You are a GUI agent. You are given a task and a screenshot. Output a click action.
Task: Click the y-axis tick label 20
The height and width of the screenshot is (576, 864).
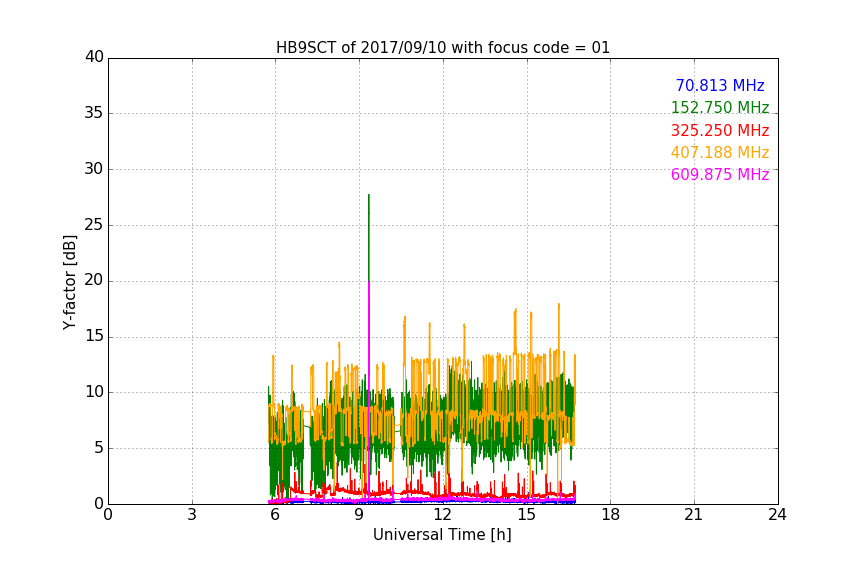[94, 280]
